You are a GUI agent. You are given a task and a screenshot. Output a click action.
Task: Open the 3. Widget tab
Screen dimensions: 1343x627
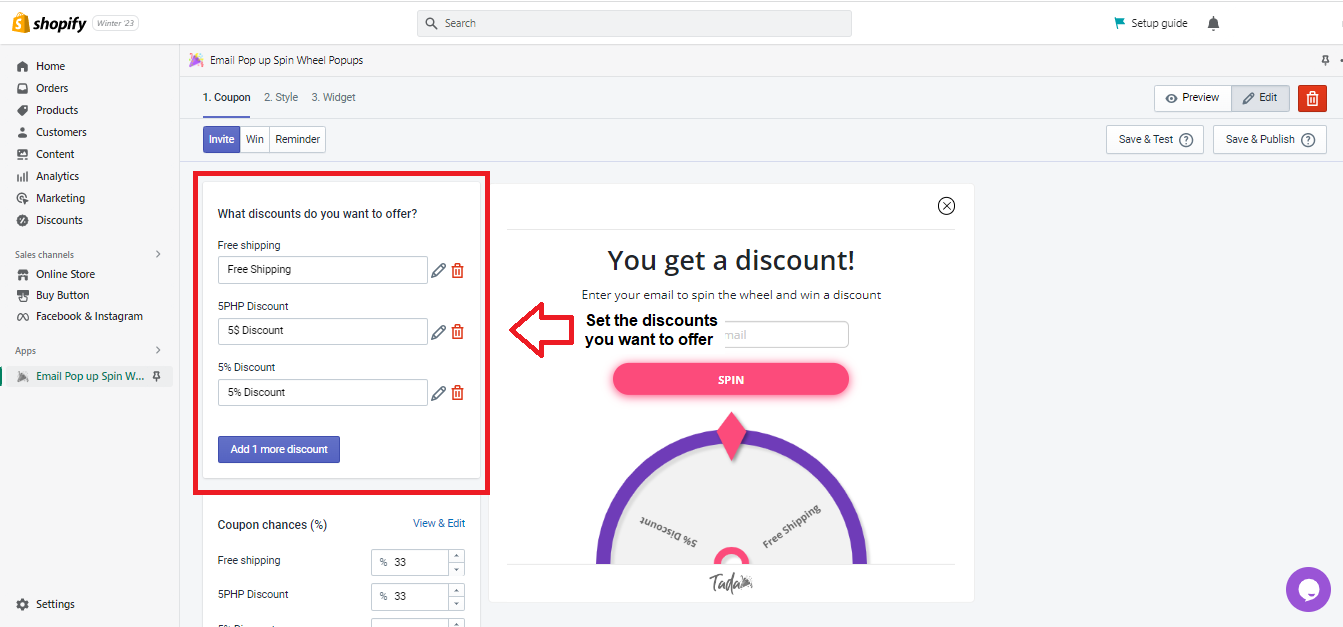pos(333,97)
